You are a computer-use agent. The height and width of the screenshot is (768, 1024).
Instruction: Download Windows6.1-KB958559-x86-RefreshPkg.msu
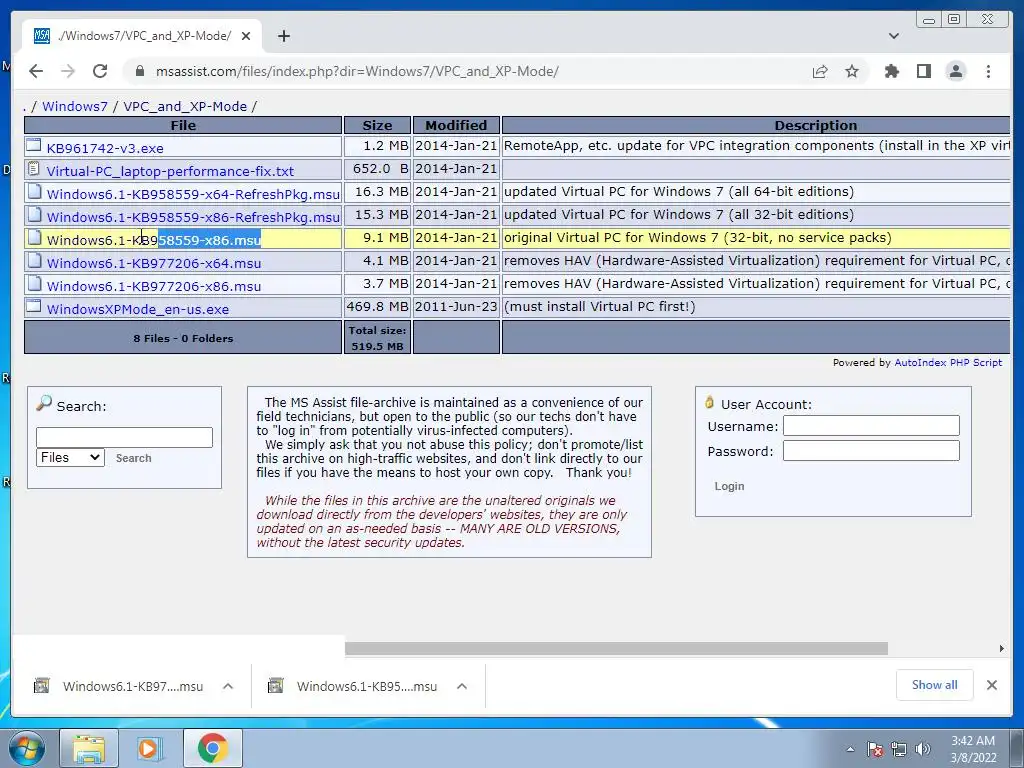(193, 217)
